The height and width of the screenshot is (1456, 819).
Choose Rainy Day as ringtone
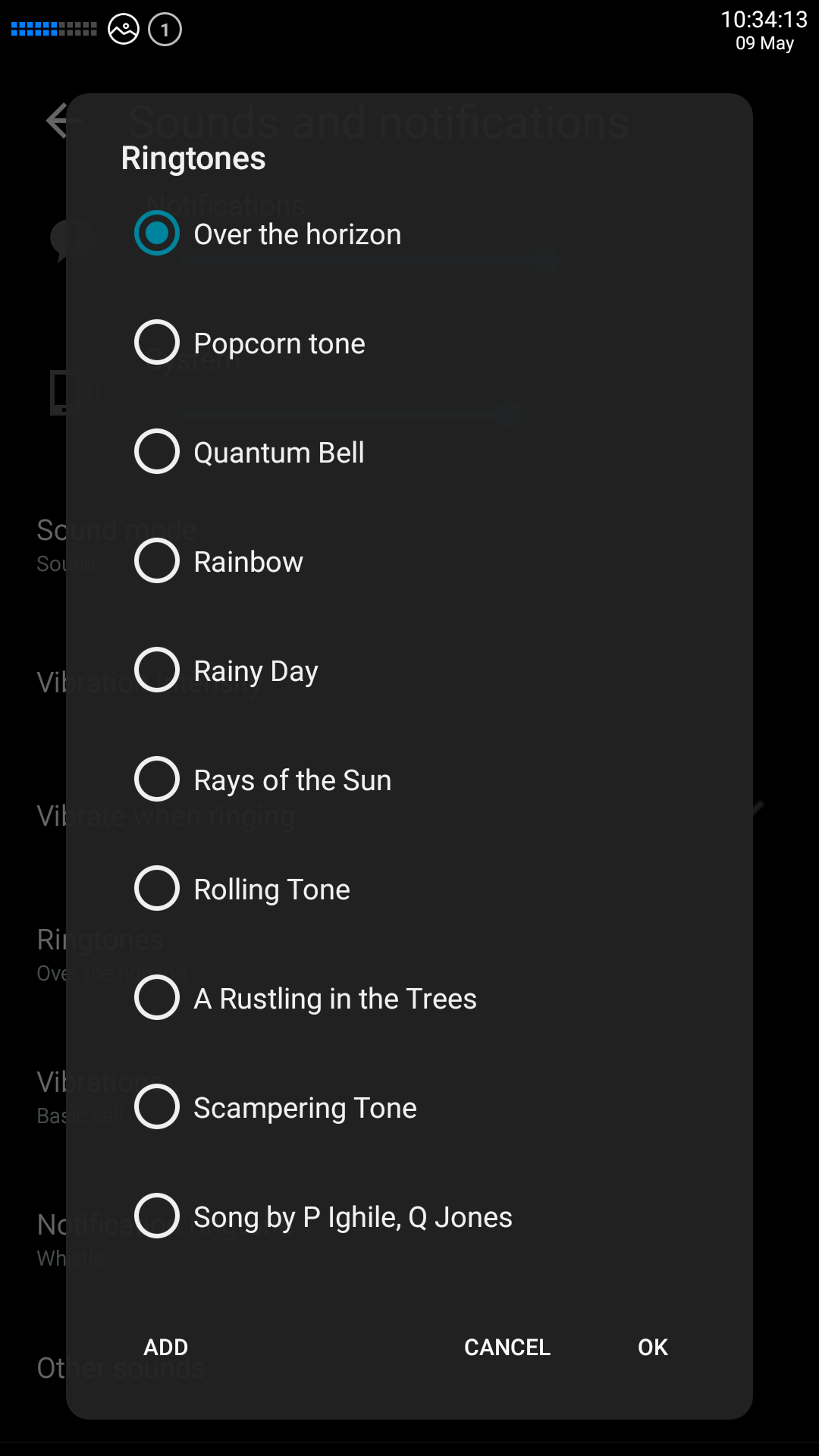tap(157, 670)
